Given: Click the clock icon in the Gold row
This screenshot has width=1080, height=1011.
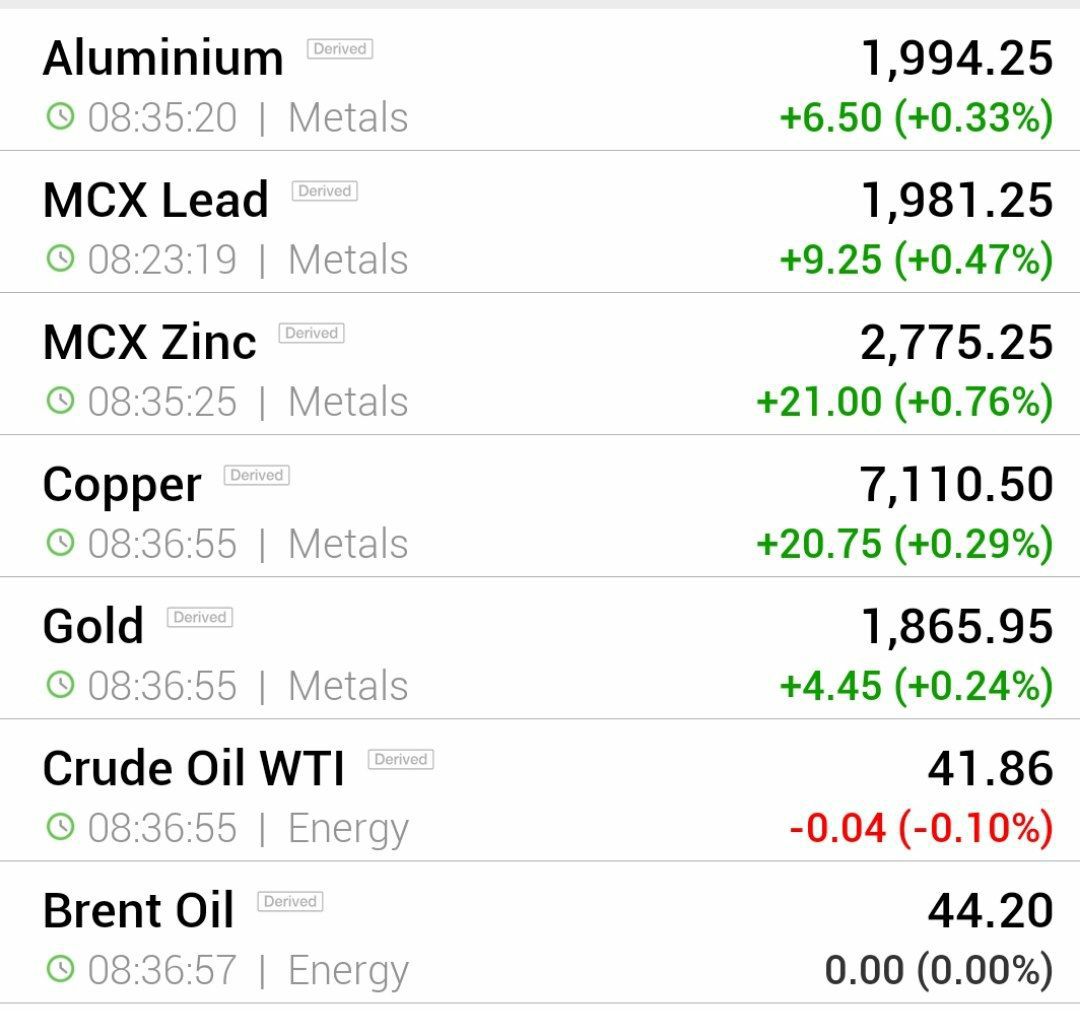Looking at the screenshot, I should (x=60, y=685).
